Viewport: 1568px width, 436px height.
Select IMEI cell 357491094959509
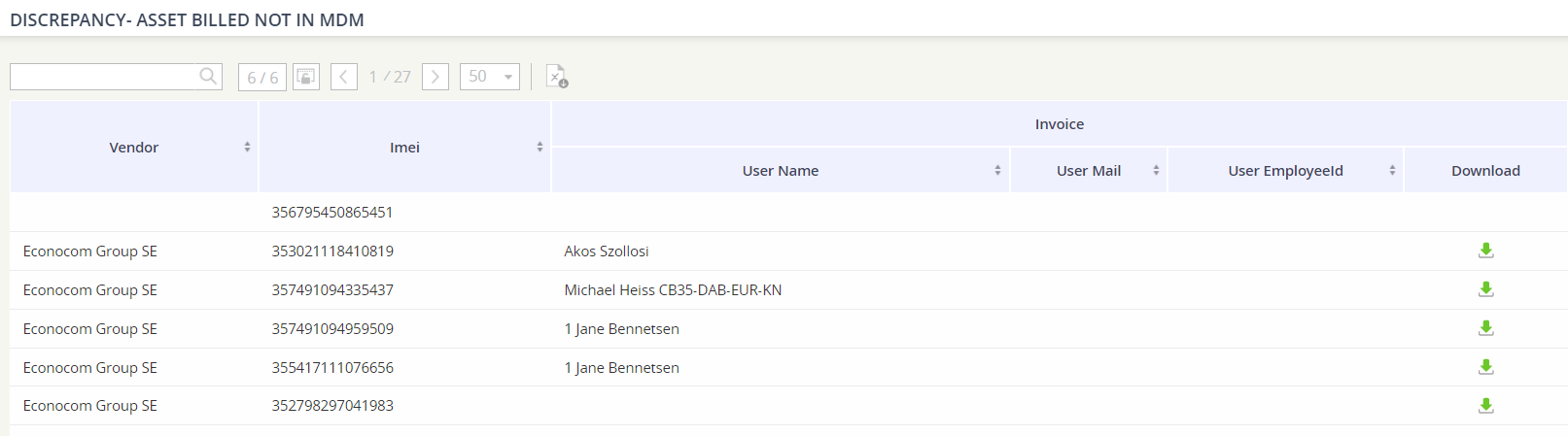(x=332, y=328)
